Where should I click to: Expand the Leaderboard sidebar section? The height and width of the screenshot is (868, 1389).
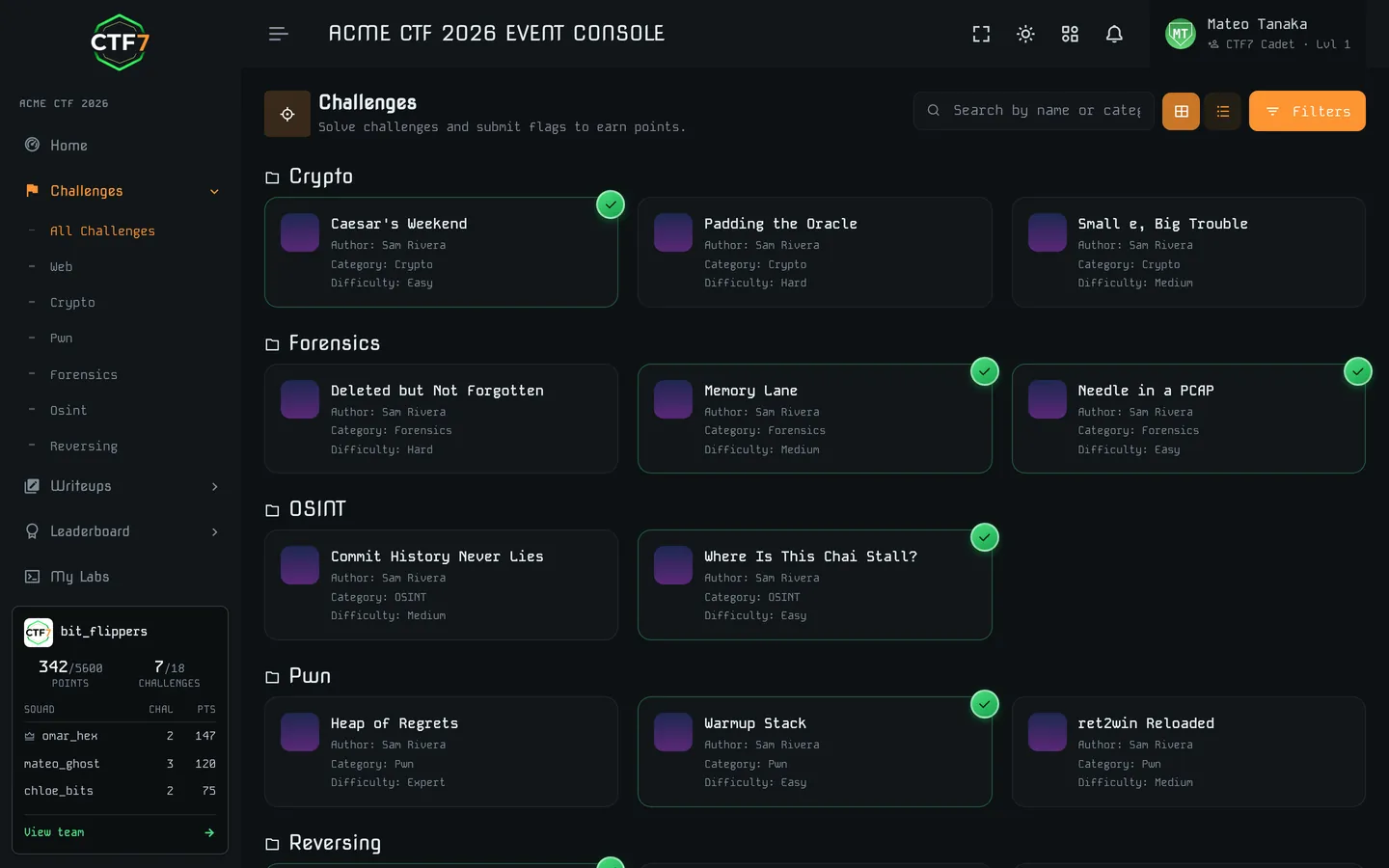[x=121, y=531]
